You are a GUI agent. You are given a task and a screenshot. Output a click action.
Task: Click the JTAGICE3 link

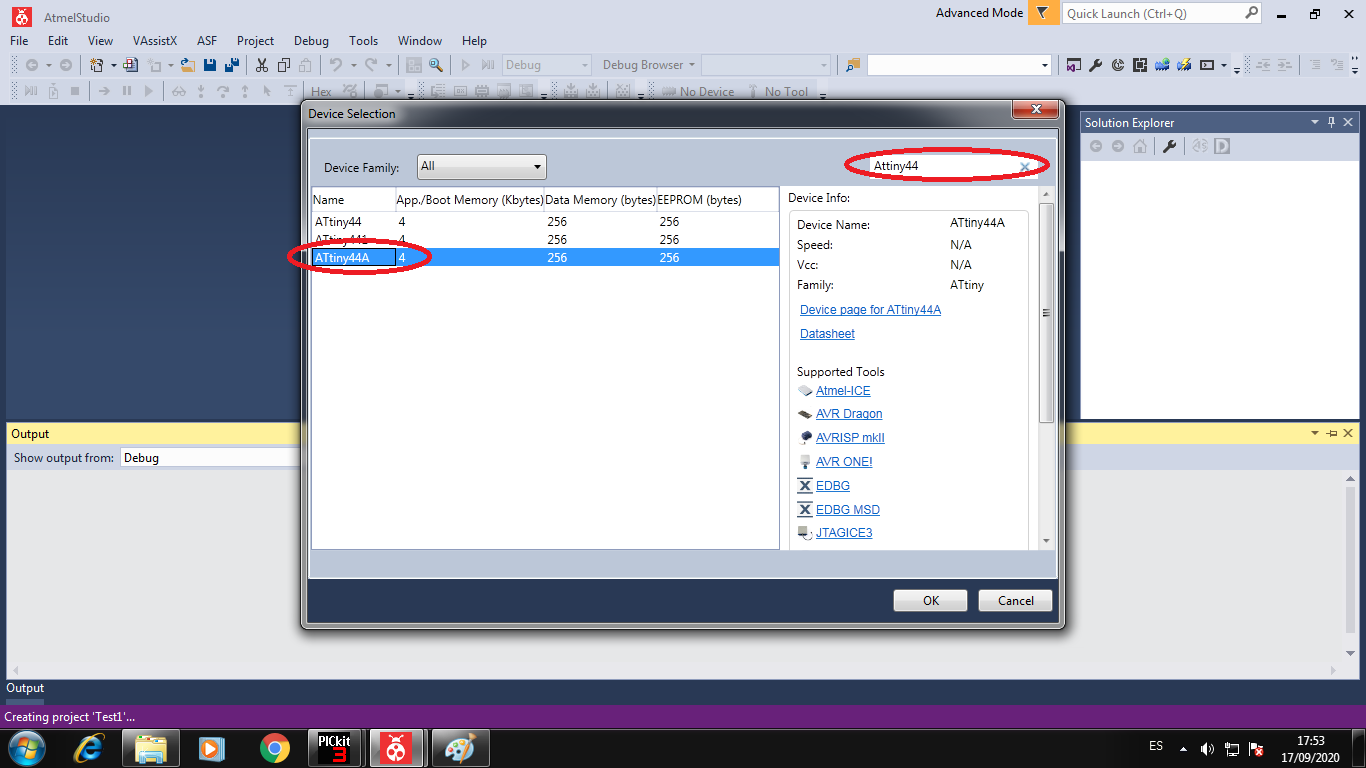pos(844,533)
